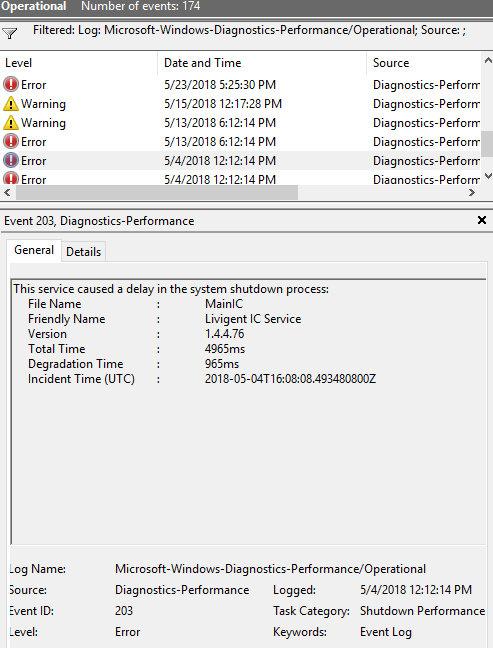Click the Source cell of the 5/23/2018 event

pyautogui.click(x=426, y=85)
